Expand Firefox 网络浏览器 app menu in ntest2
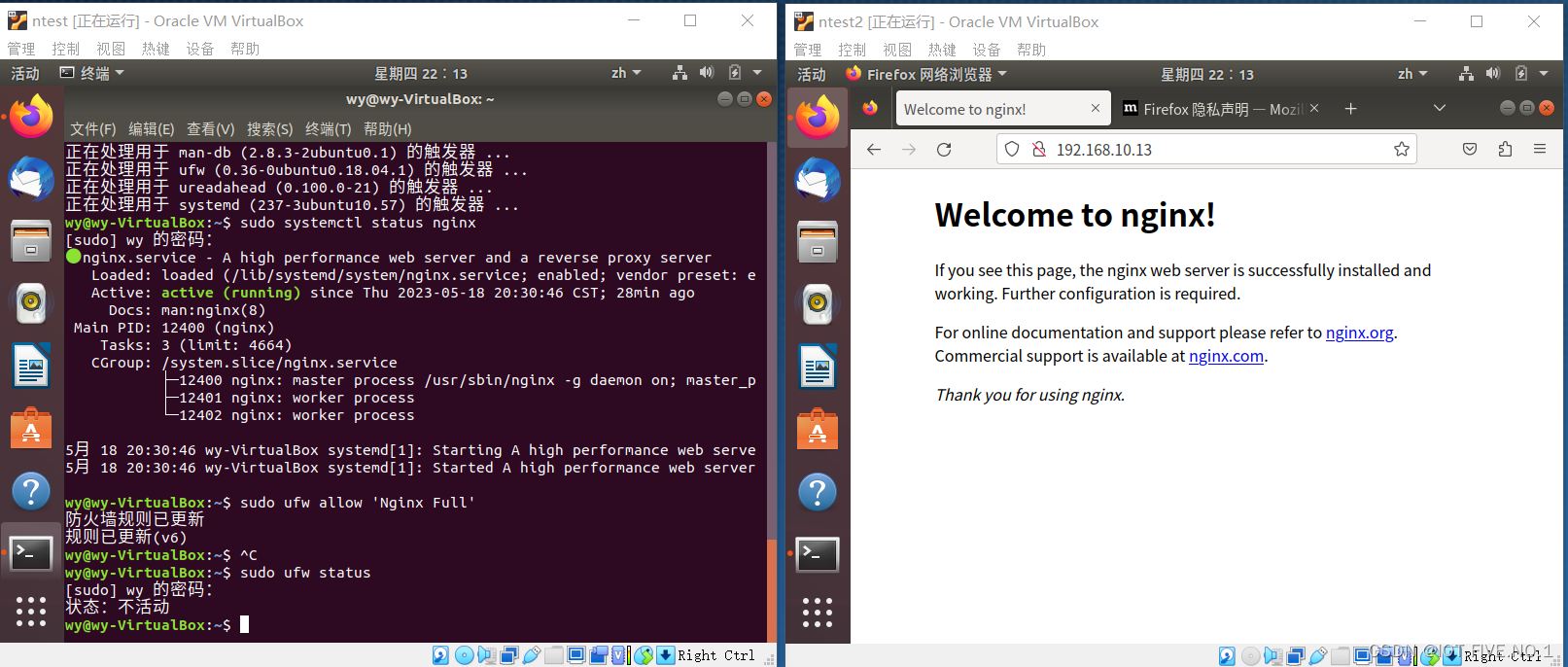 coord(926,74)
